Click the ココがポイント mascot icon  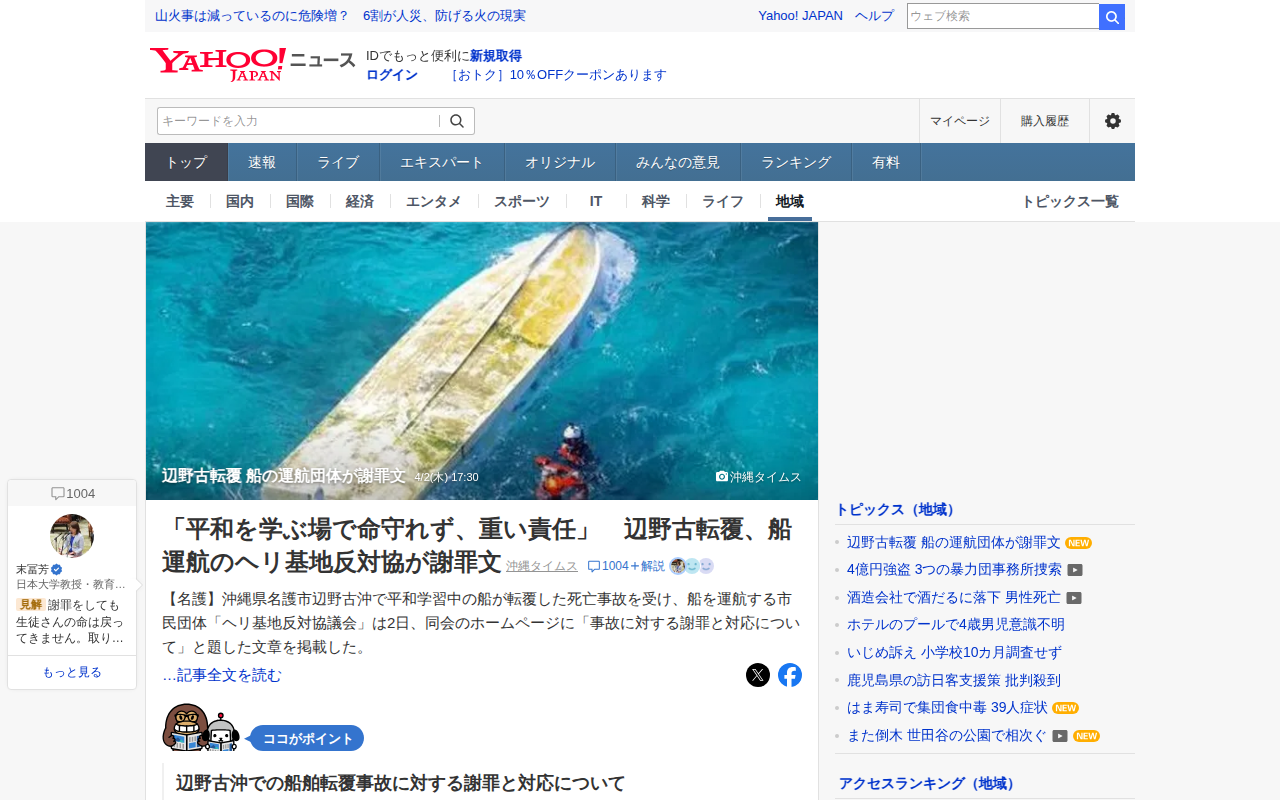point(201,728)
